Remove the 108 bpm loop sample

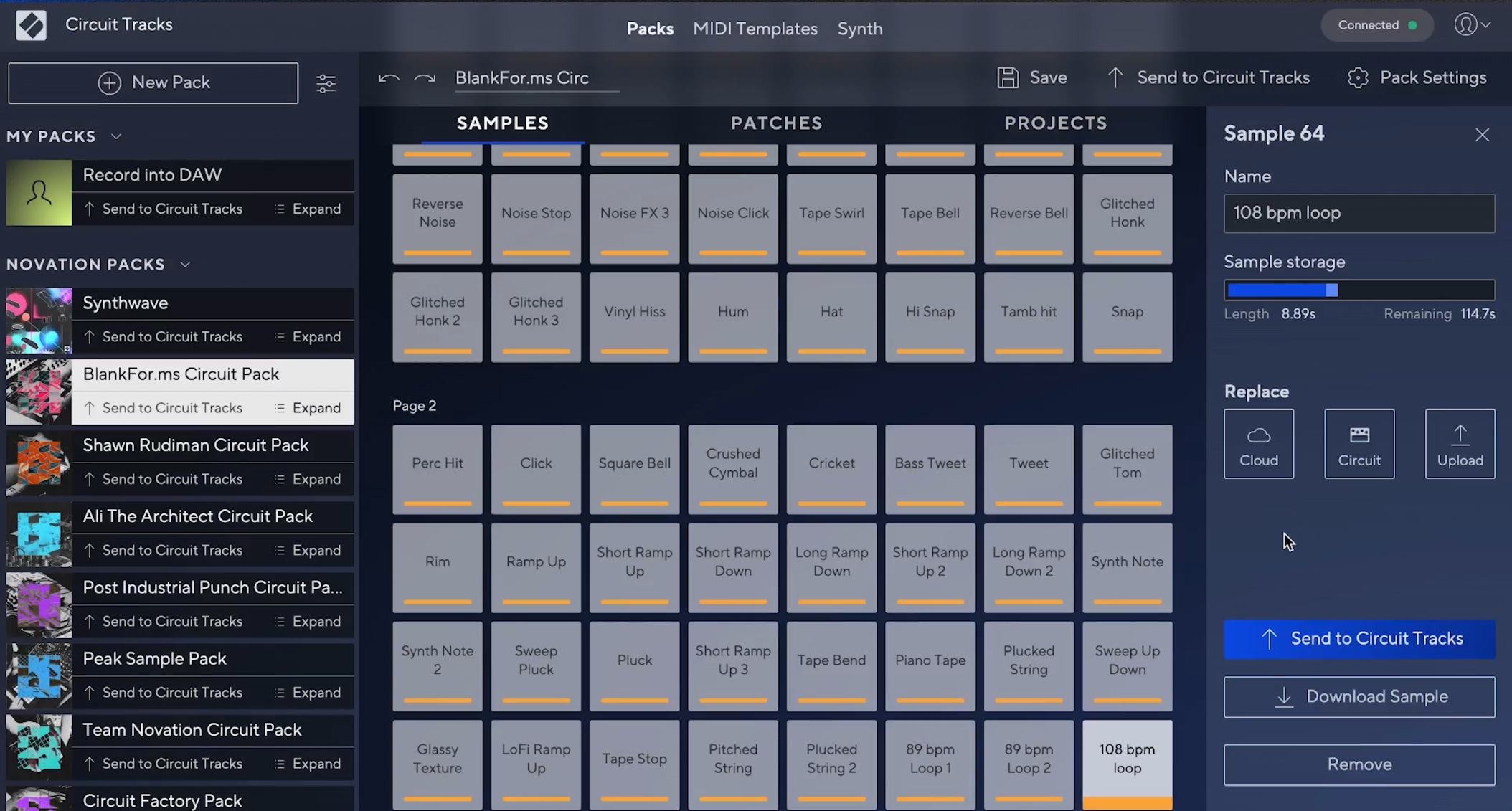pos(1359,764)
